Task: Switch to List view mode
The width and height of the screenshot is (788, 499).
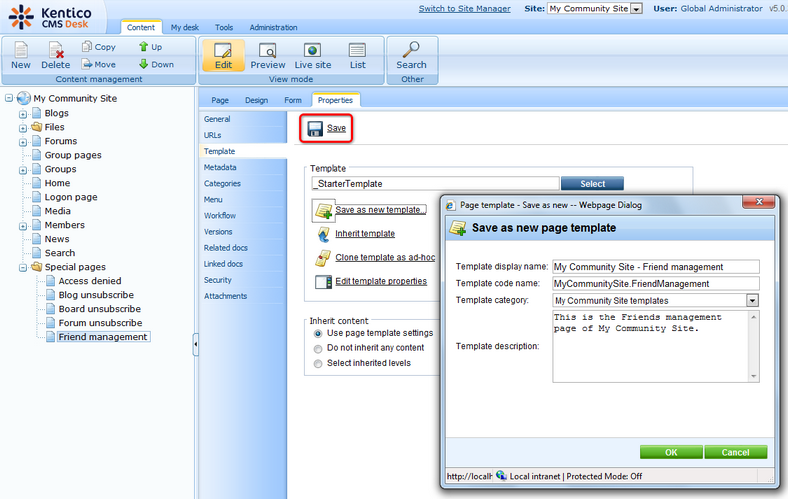Action: 357,56
